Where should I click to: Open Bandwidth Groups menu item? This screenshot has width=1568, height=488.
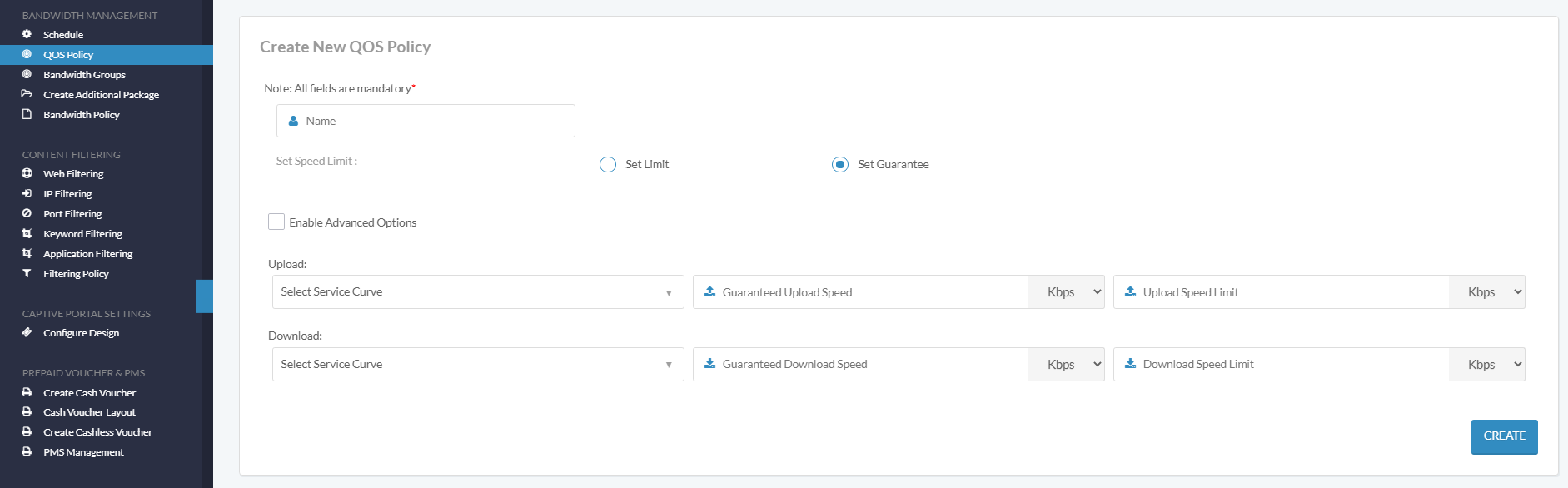tap(84, 75)
